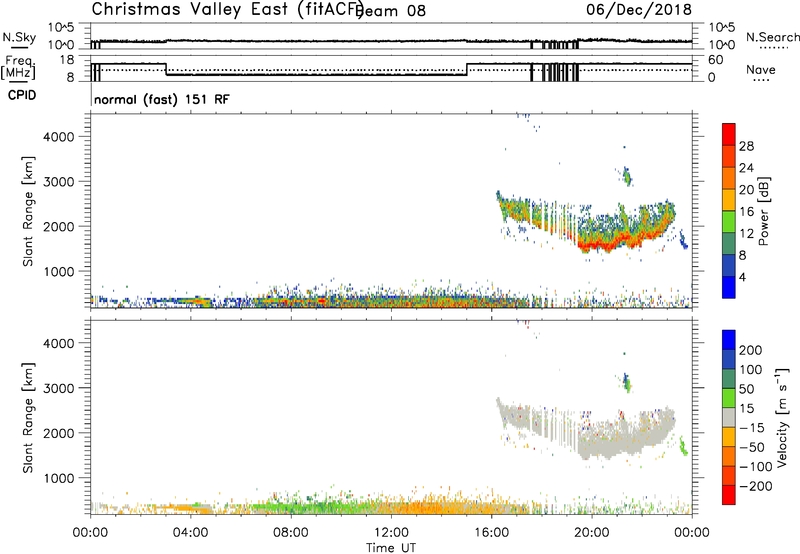Click the '28' power colorbar value
The width and height of the screenshot is (800, 554).
pos(746,146)
